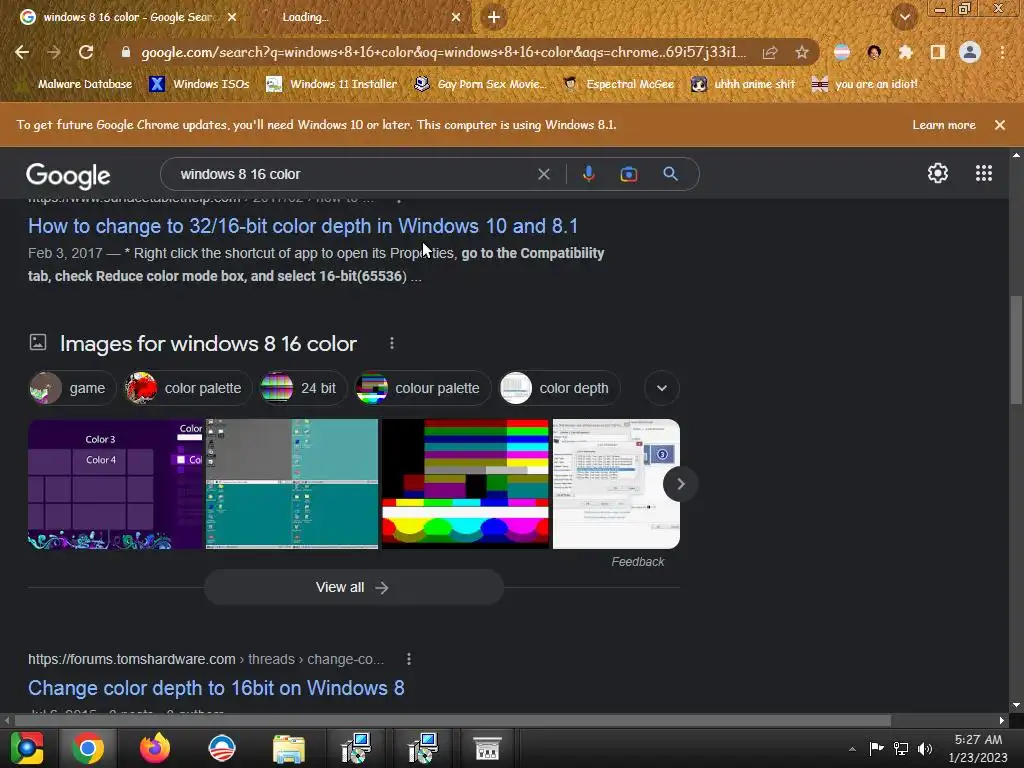Click the browser forward arrow
This screenshot has height=768, width=1024.
coord(54,52)
